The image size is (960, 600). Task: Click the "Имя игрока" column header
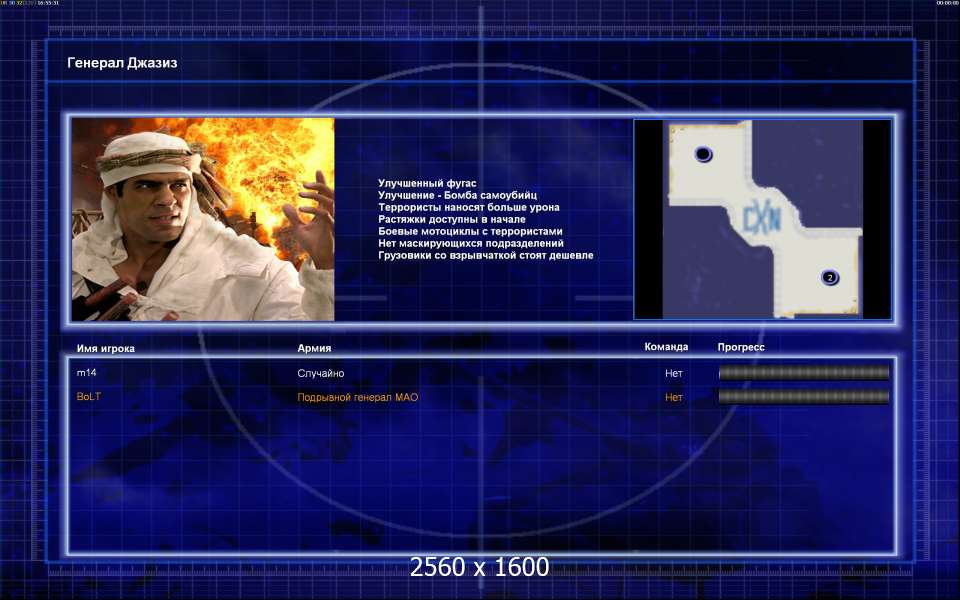105,348
